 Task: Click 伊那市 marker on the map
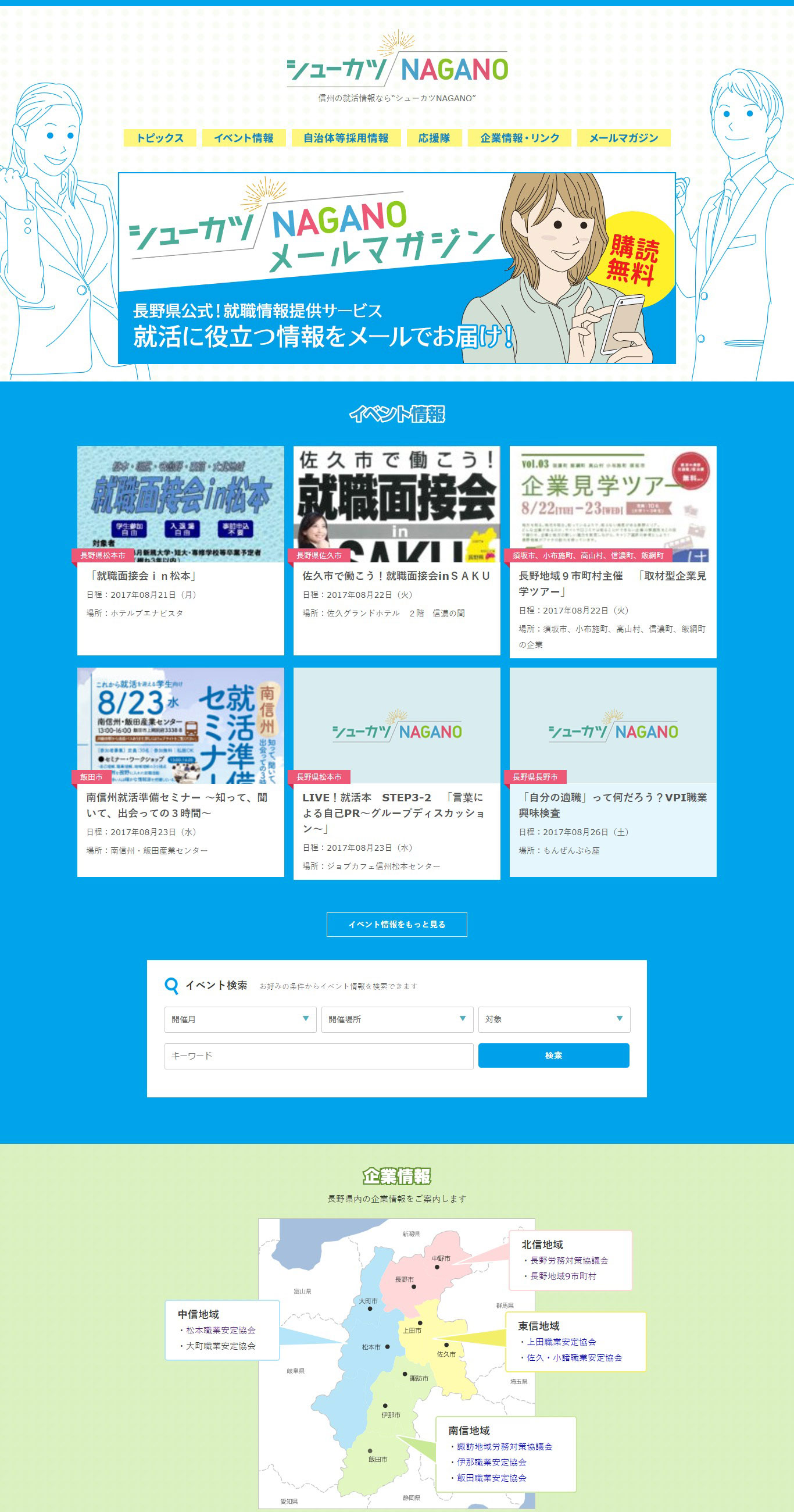(385, 1406)
